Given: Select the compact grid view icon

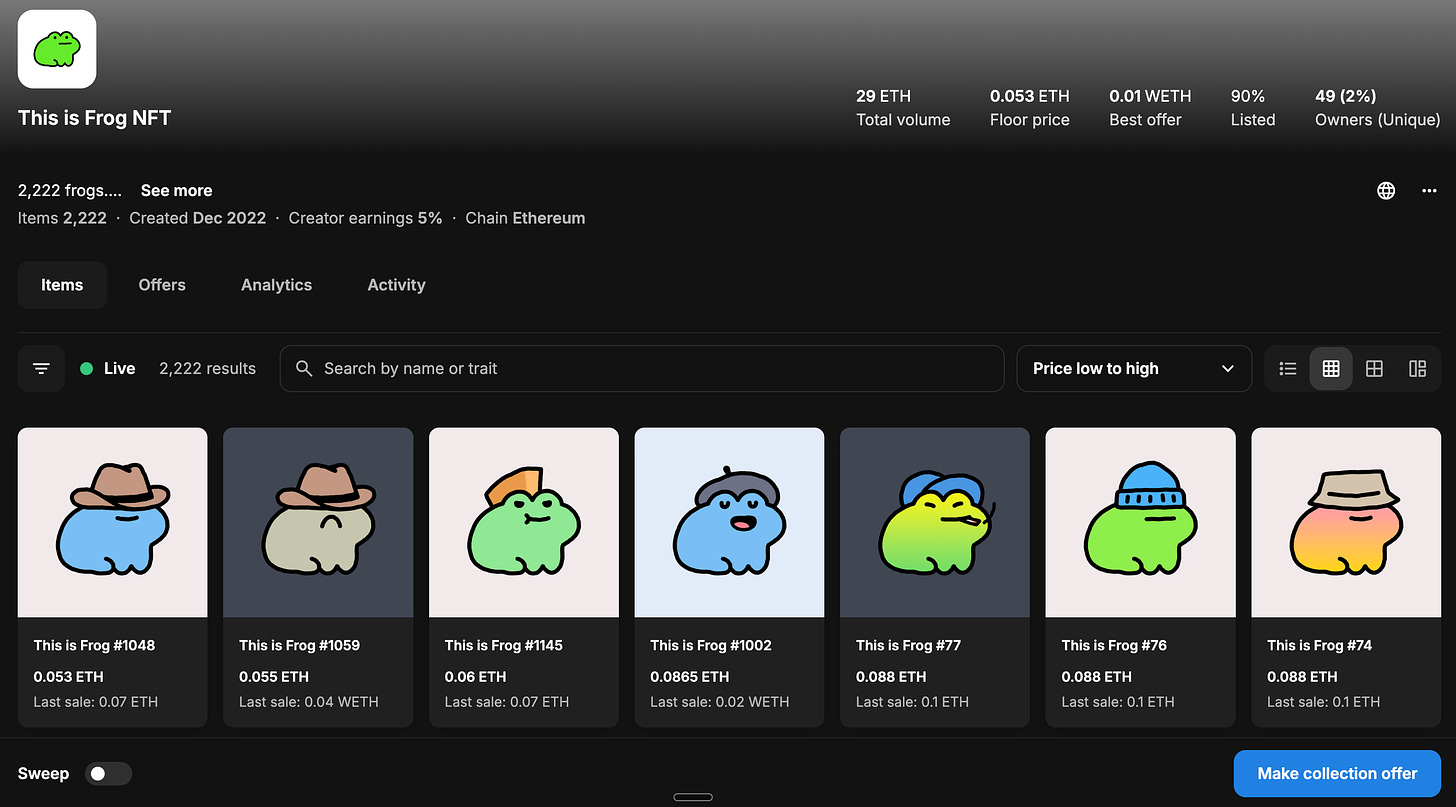Looking at the screenshot, I should pyautogui.click(x=1331, y=368).
